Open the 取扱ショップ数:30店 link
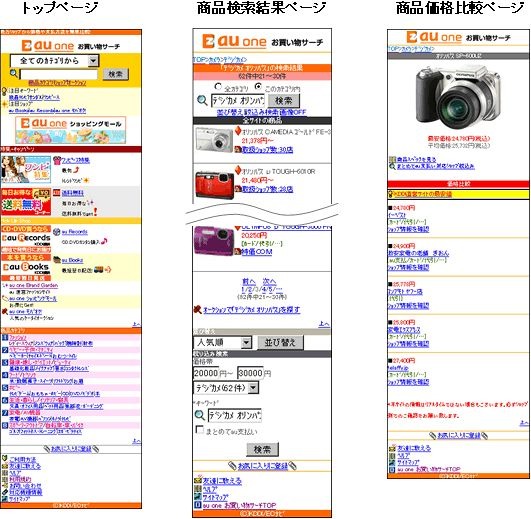This screenshot has width=531, height=519. click(x=268, y=149)
